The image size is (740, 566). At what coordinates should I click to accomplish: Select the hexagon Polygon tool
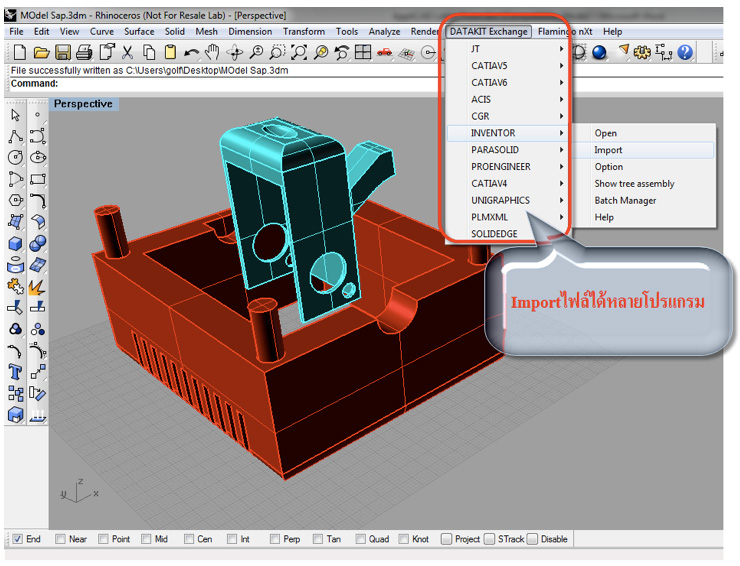[15, 200]
